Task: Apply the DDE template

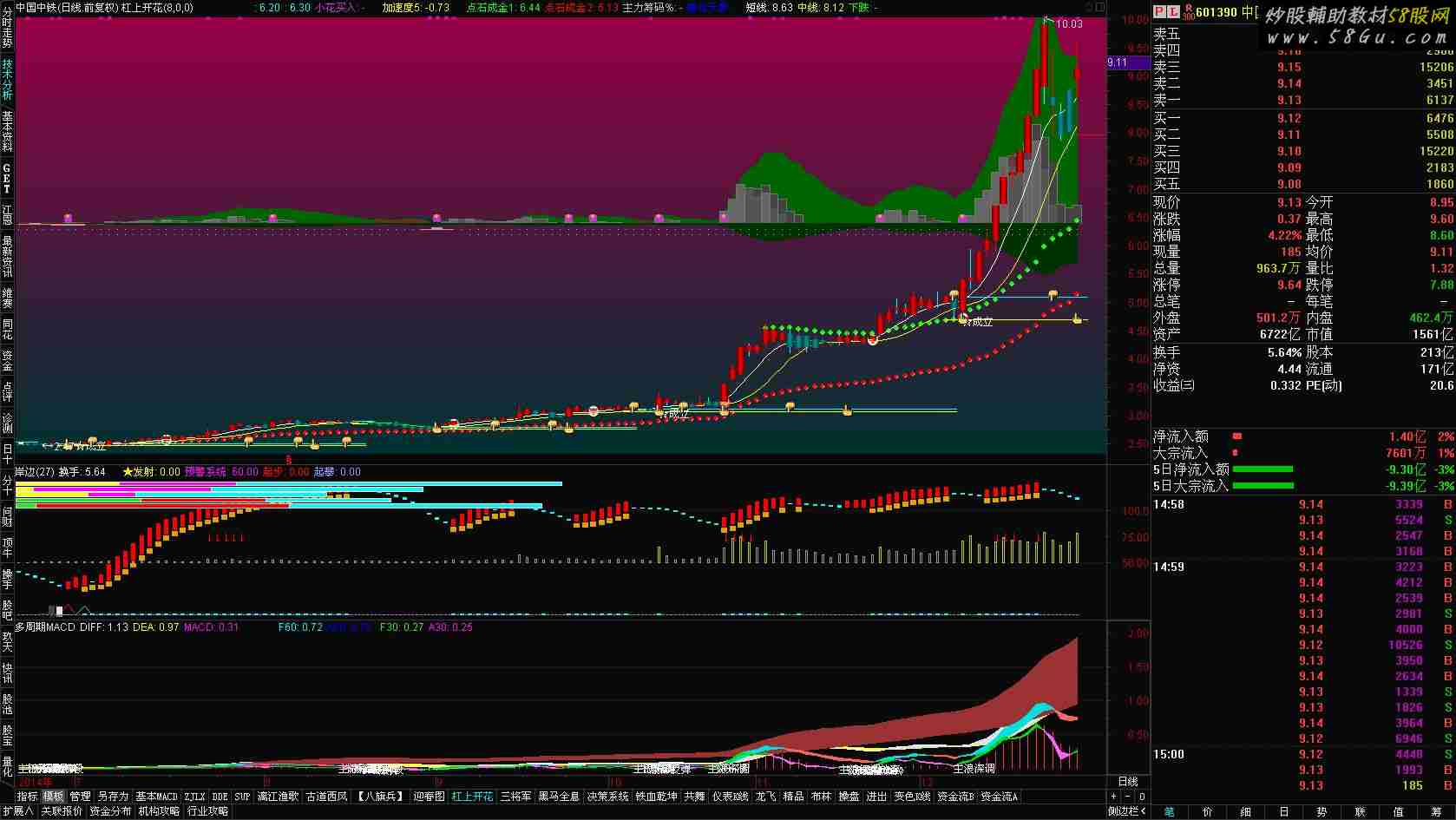Action: click(220, 796)
